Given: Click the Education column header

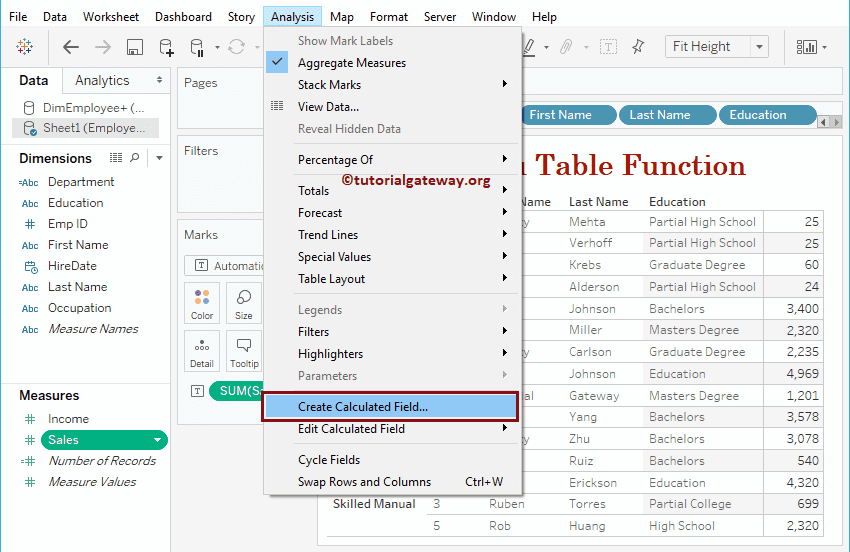Looking at the screenshot, I should (x=677, y=202).
